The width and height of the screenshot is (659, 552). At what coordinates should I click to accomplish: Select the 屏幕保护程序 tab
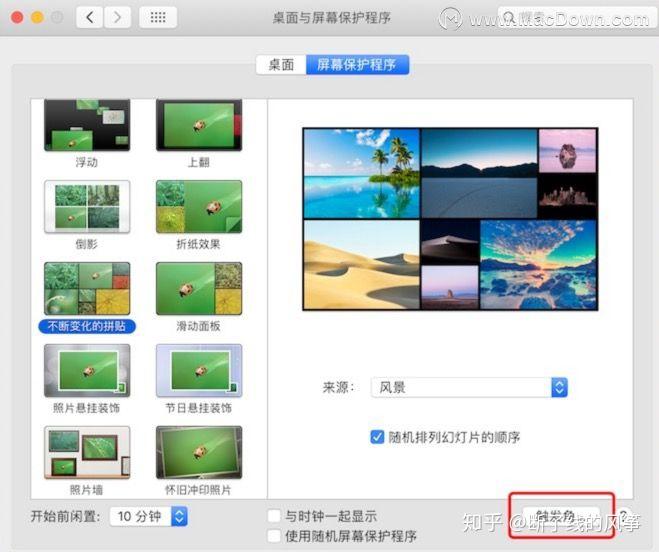(x=357, y=65)
